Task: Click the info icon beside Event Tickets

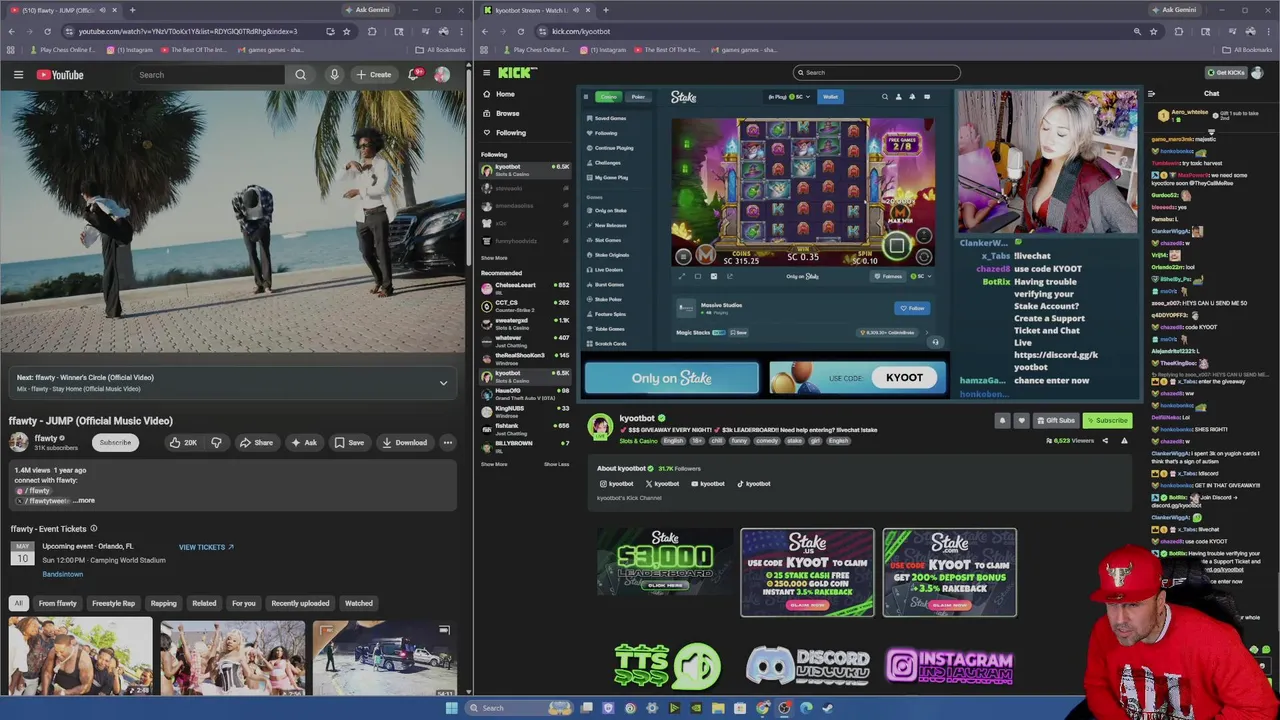Action: point(94,528)
